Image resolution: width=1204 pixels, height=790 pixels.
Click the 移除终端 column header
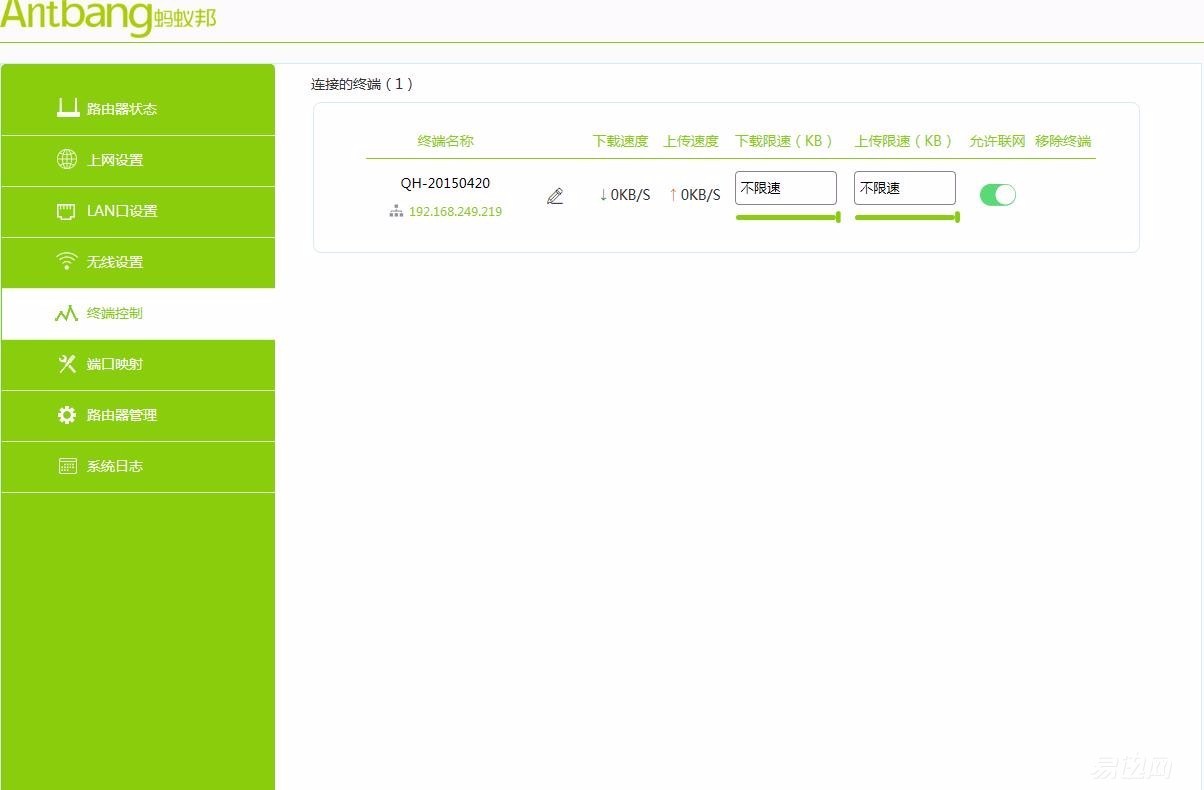(1063, 141)
